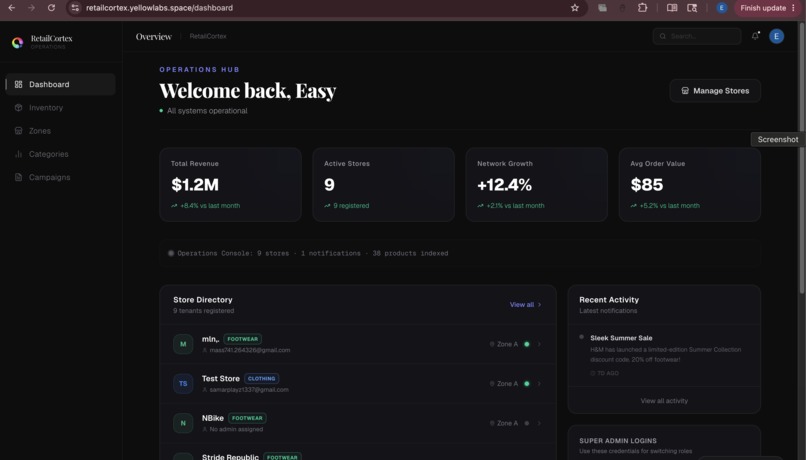Click the FOOTWEAR tag on NBike
Image resolution: width=806 pixels, height=460 pixels.
point(247,418)
